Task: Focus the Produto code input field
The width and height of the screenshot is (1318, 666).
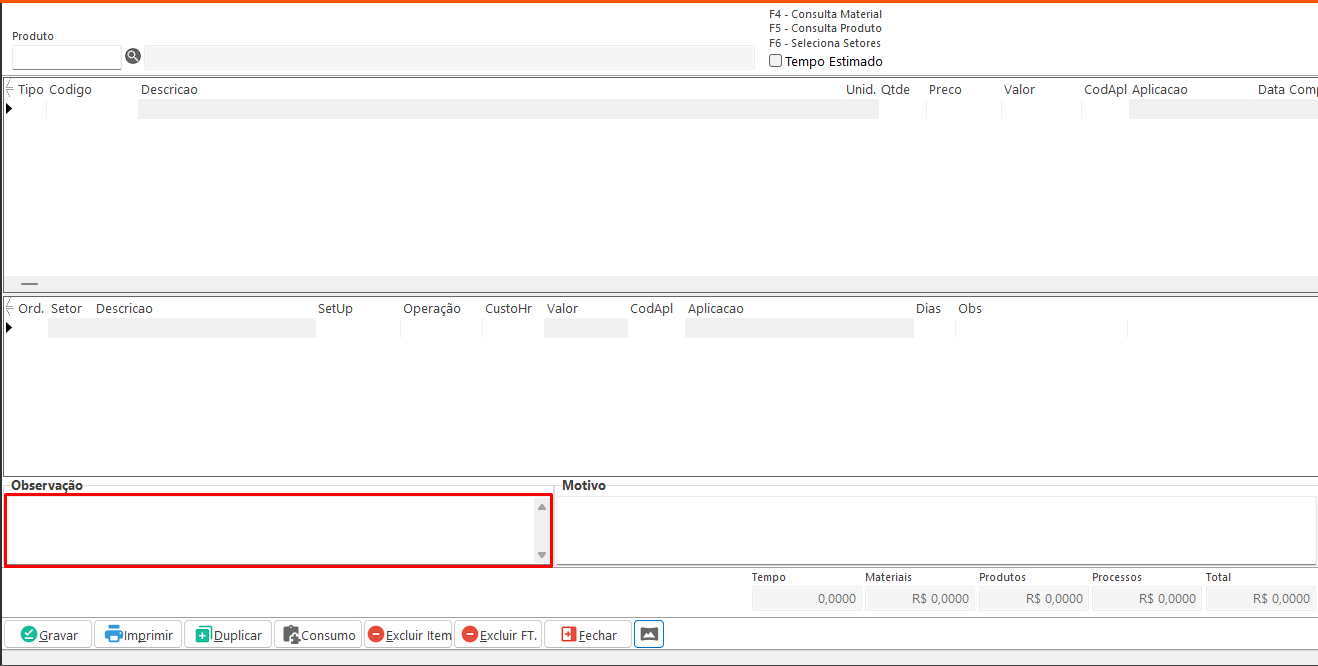Action: click(66, 57)
